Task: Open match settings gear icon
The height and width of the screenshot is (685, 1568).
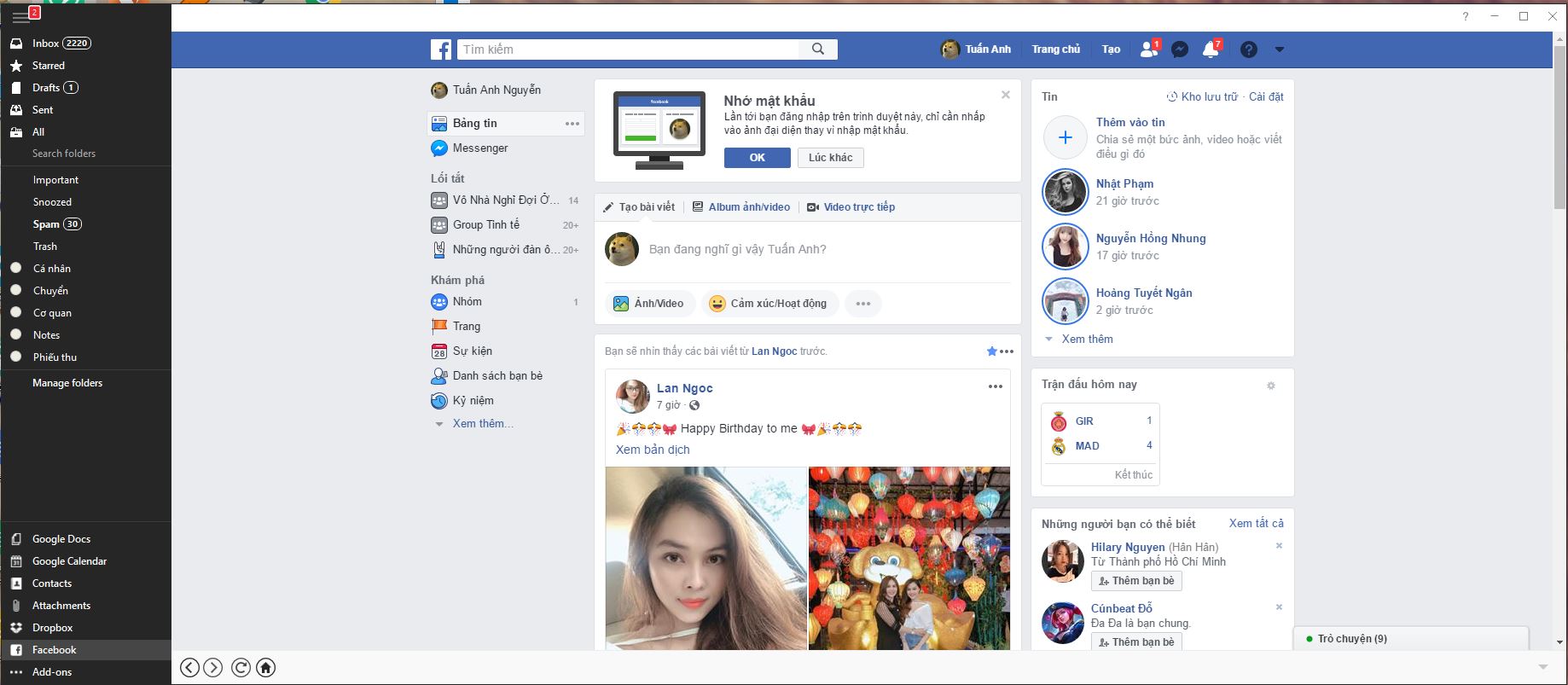Action: pyautogui.click(x=1271, y=386)
